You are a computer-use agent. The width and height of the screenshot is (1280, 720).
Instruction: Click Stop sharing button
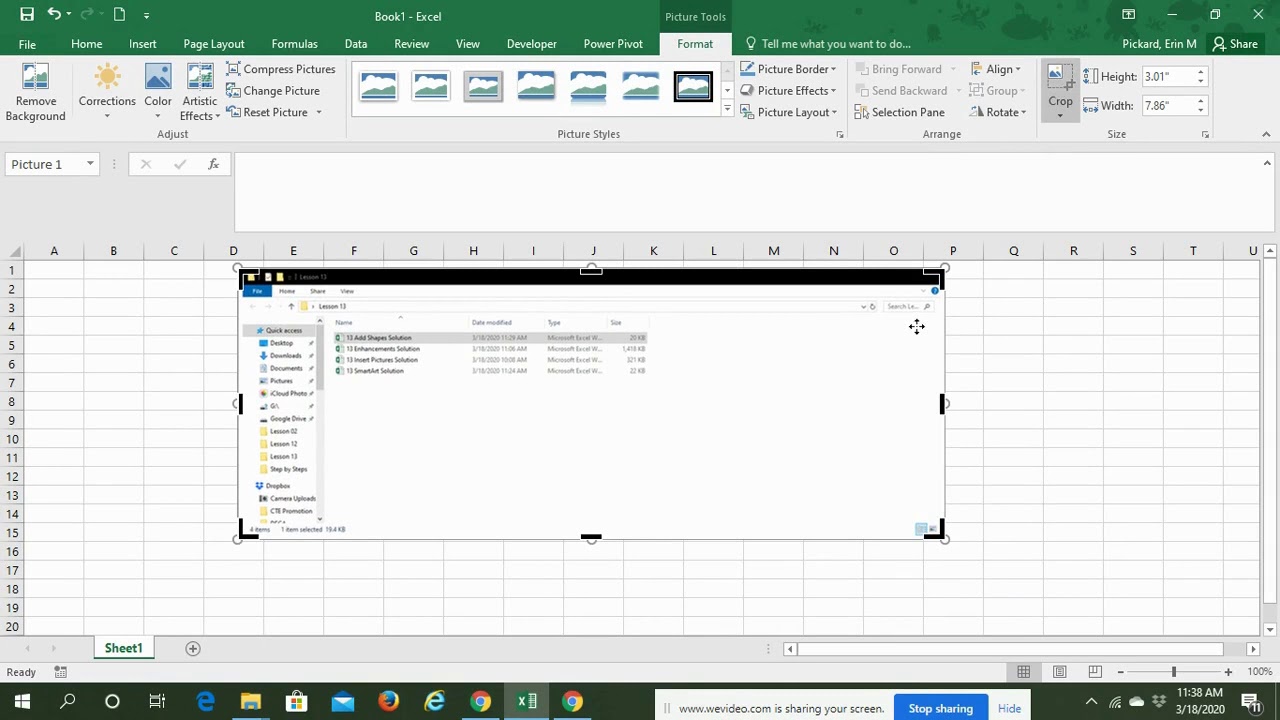click(940, 708)
